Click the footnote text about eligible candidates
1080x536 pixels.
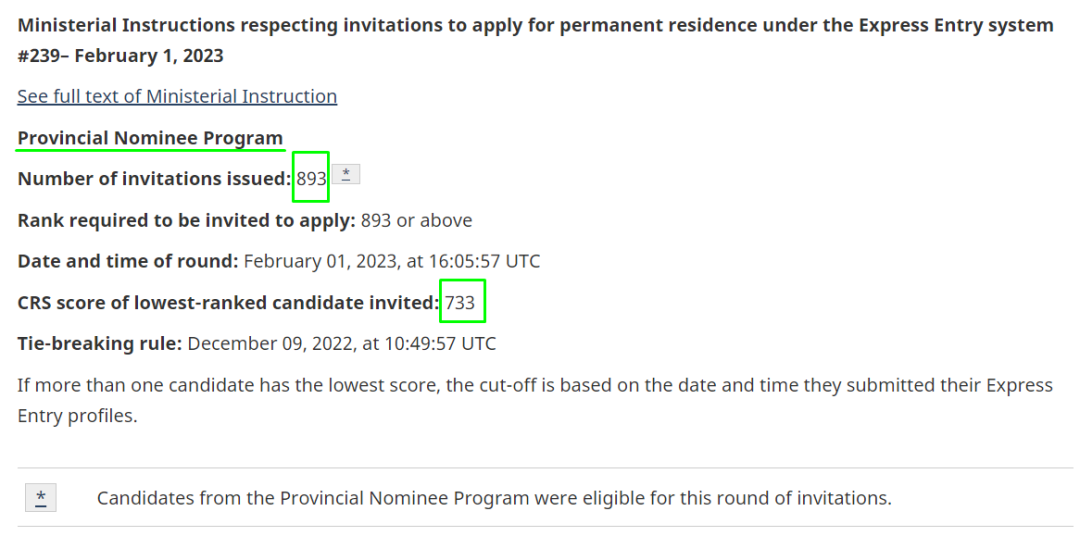[493, 498]
